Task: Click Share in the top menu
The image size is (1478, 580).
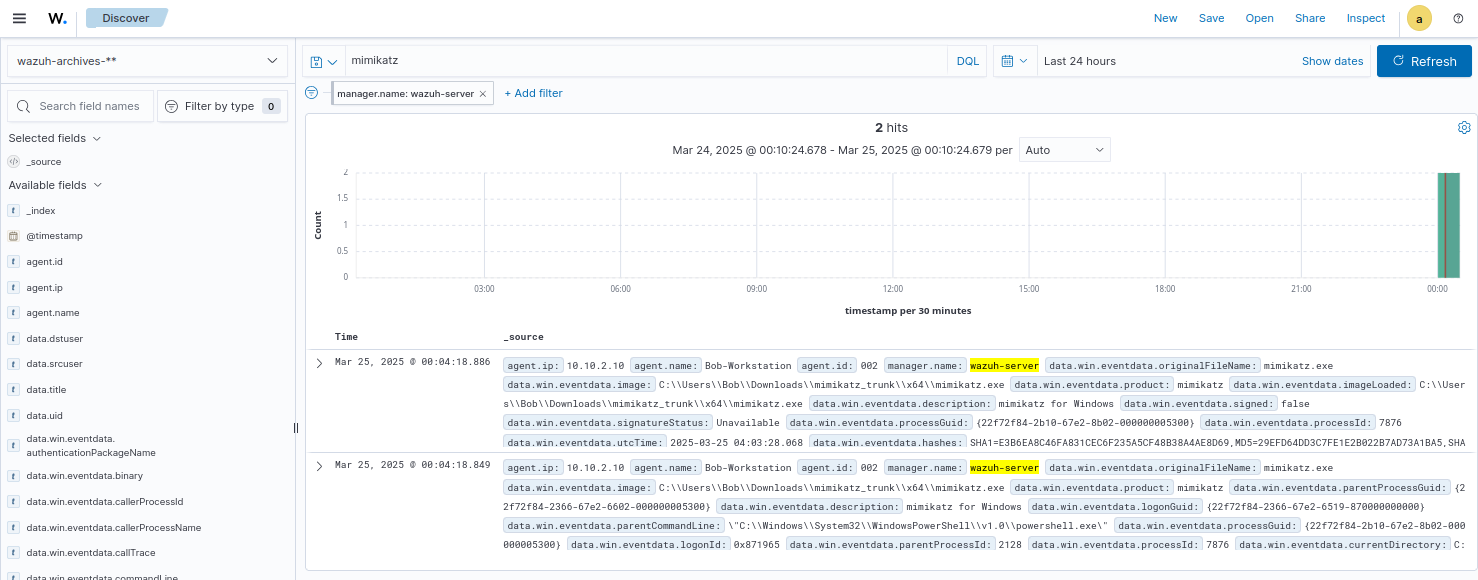Action: [x=1309, y=18]
